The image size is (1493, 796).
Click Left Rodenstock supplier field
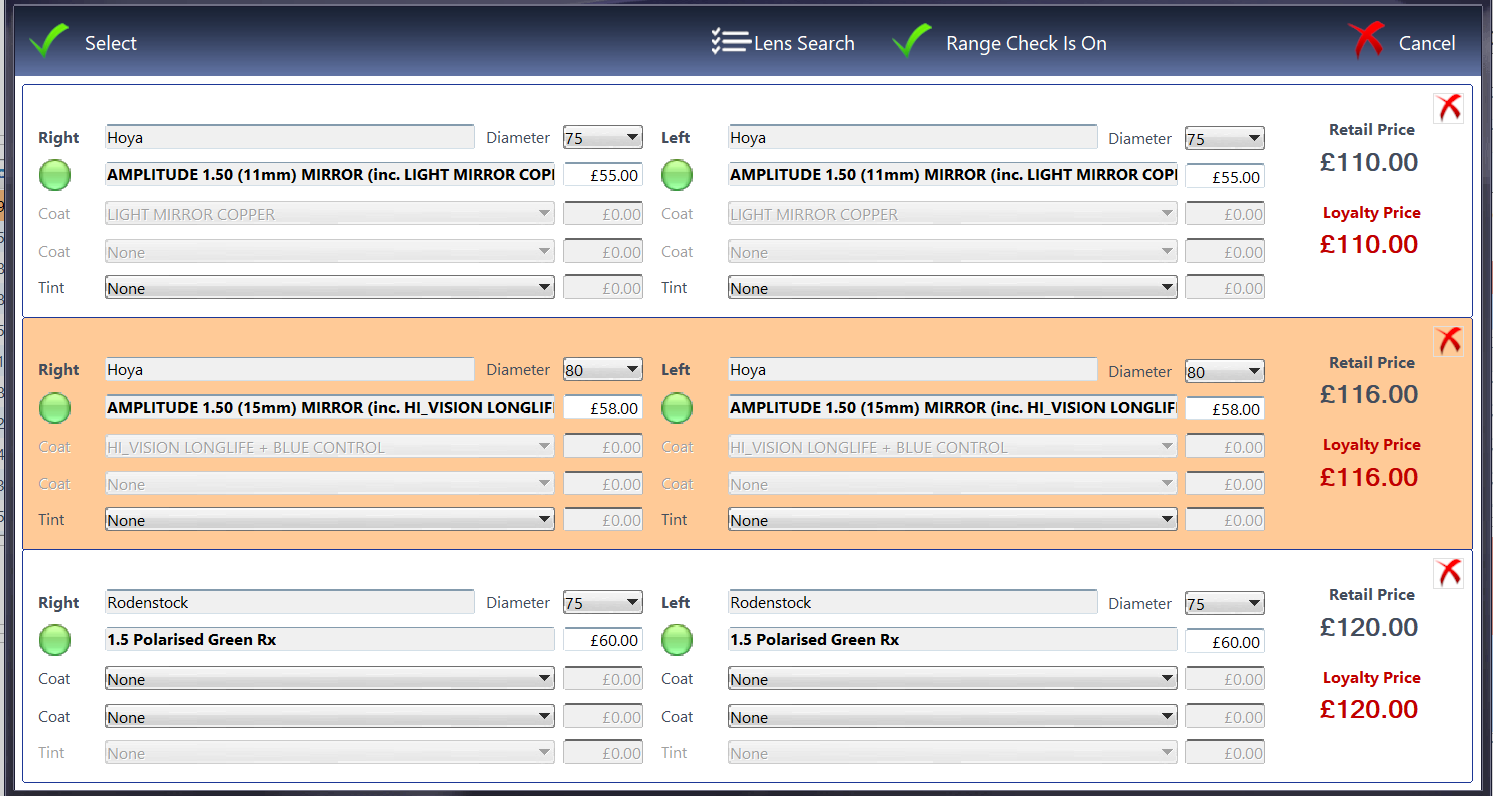point(912,602)
